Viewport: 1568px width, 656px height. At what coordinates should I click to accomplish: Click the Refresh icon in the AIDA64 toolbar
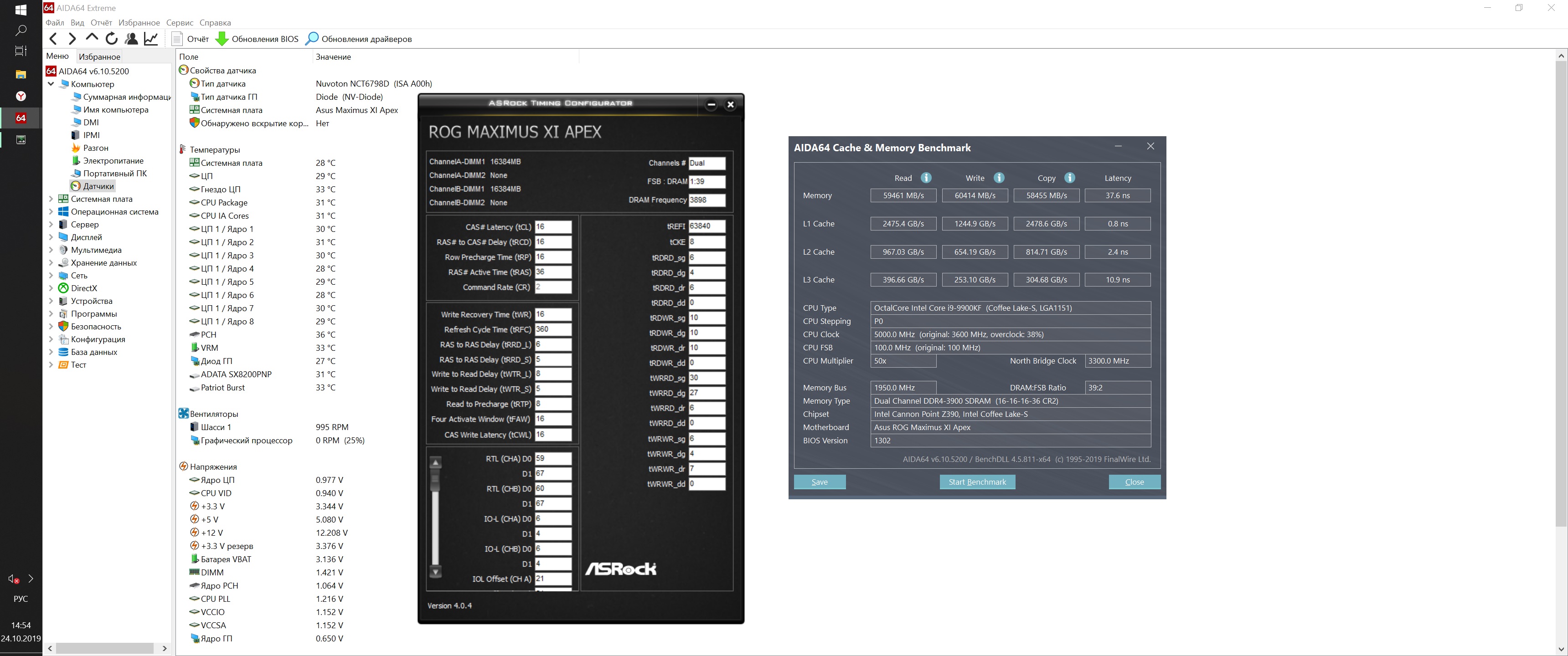[x=111, y=39]
